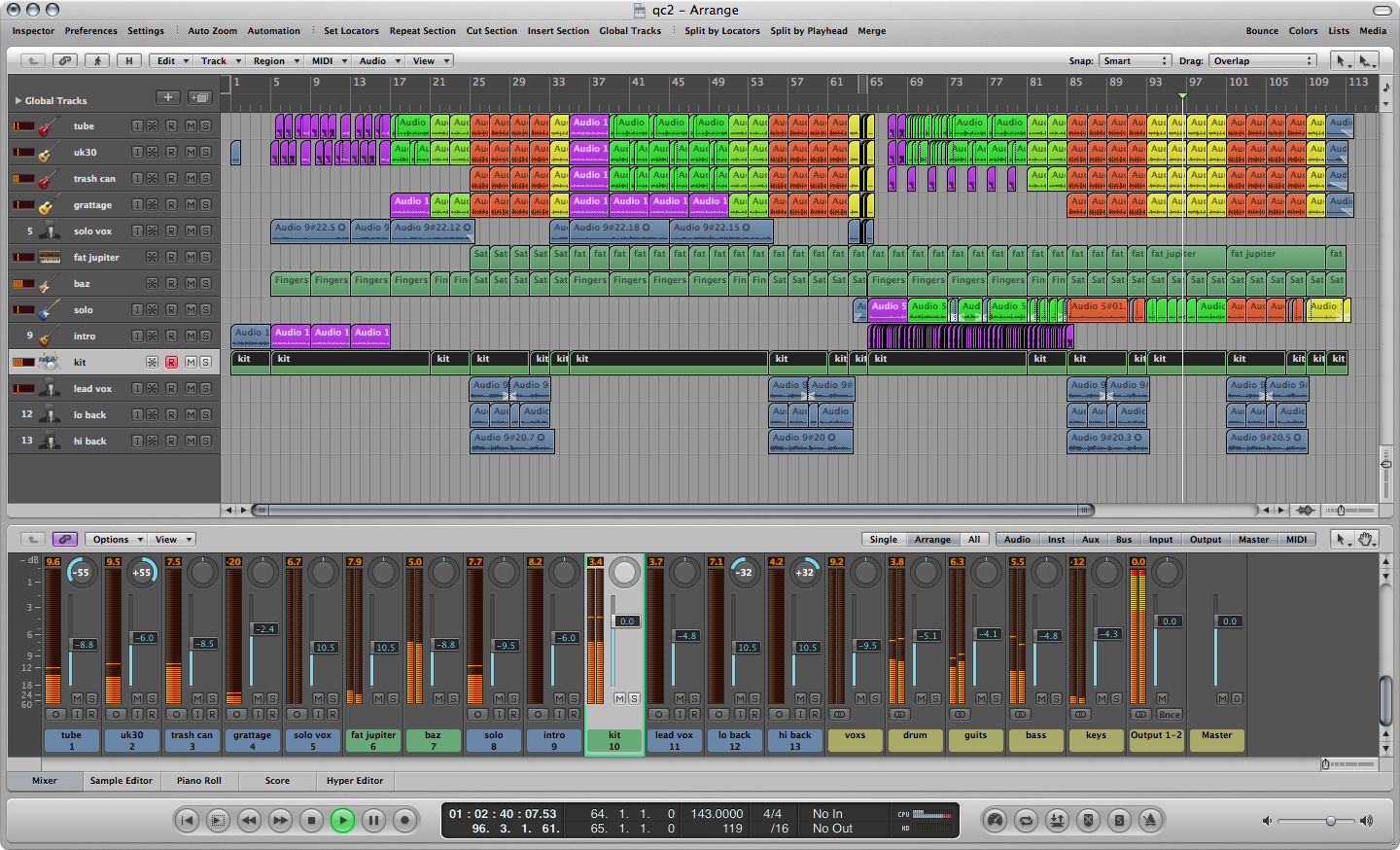The image size is (1400, 850).
Task: Click the Metronome button in the transport
Action: [1150, 821]
